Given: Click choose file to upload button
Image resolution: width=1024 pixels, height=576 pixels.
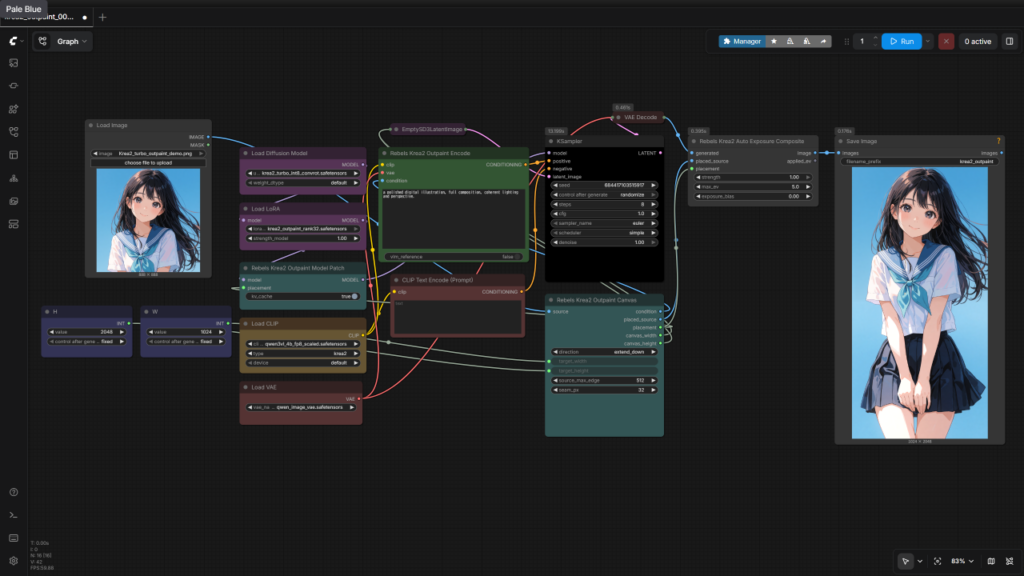Looking at the screenshot, I should click(148, 163).
